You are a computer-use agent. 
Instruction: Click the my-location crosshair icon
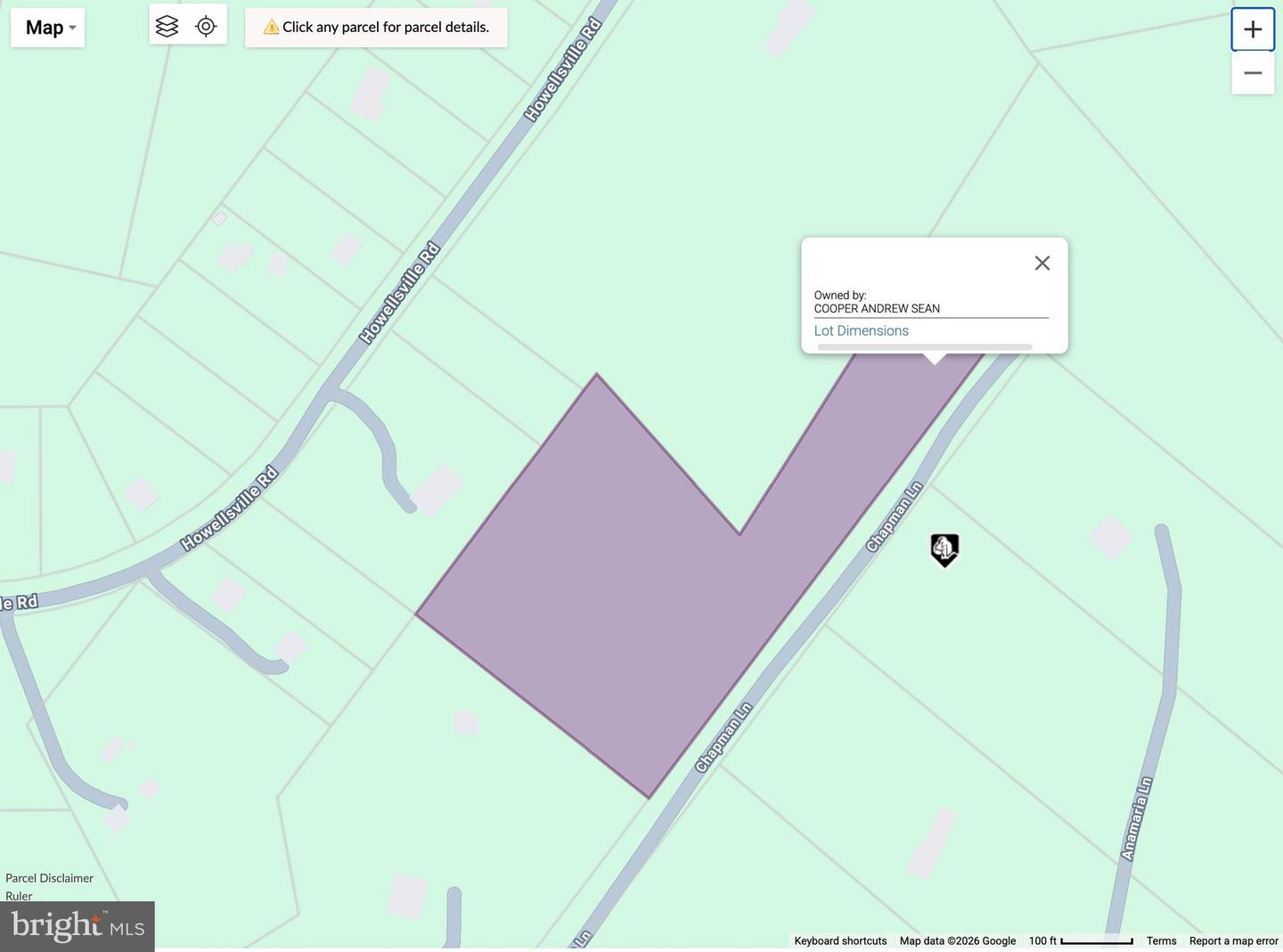205,26
